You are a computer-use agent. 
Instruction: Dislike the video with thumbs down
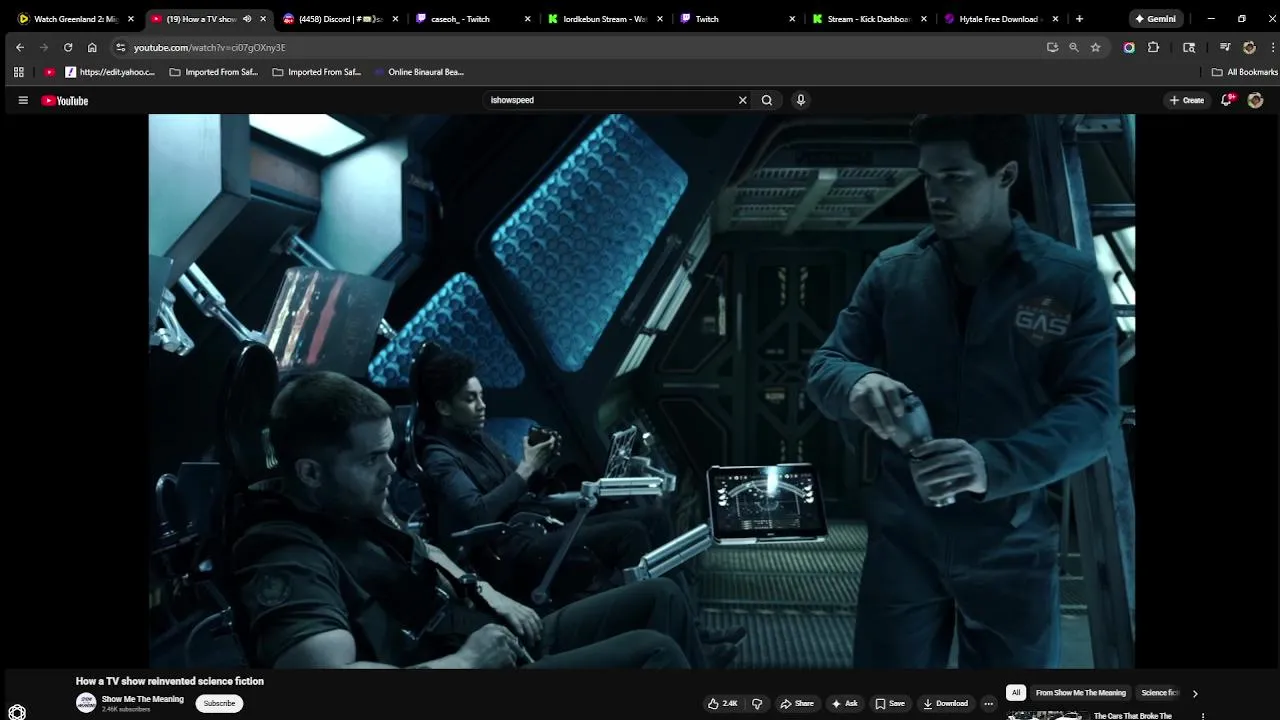point(757,703)
